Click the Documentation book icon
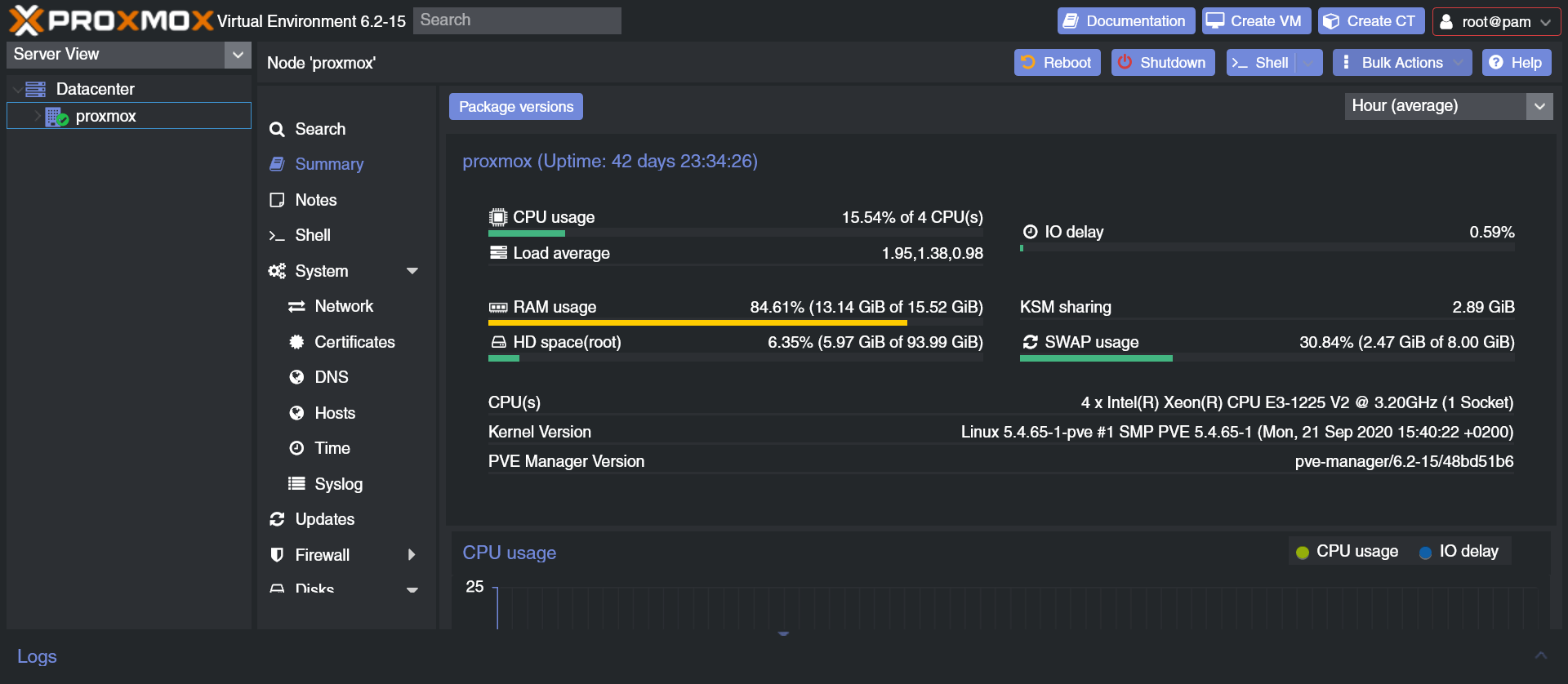1568x684 pixels. [1071, 21]
